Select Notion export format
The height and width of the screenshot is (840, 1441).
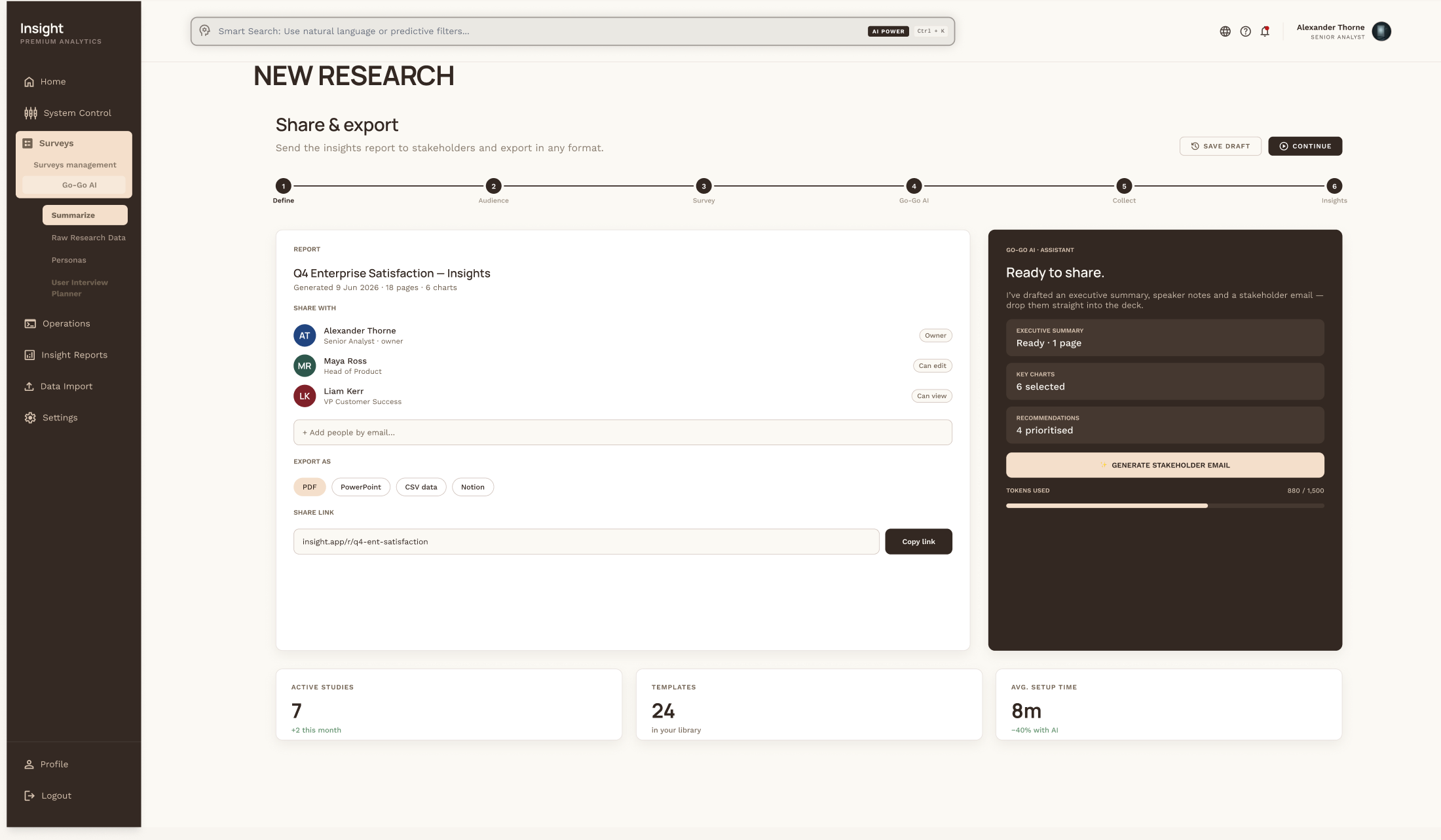point(472,487)
